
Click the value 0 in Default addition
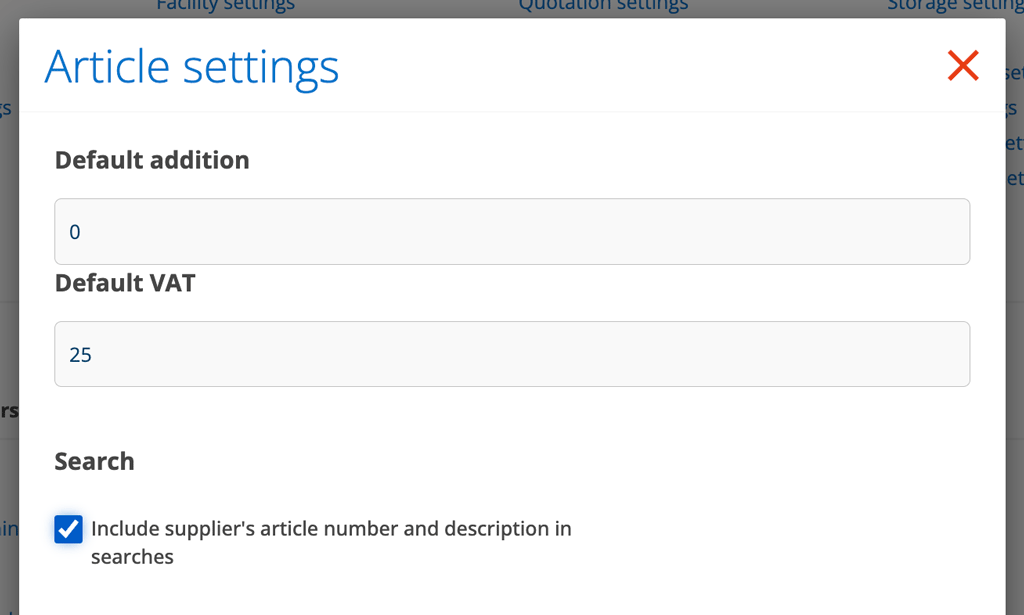(x=75, y=233)
